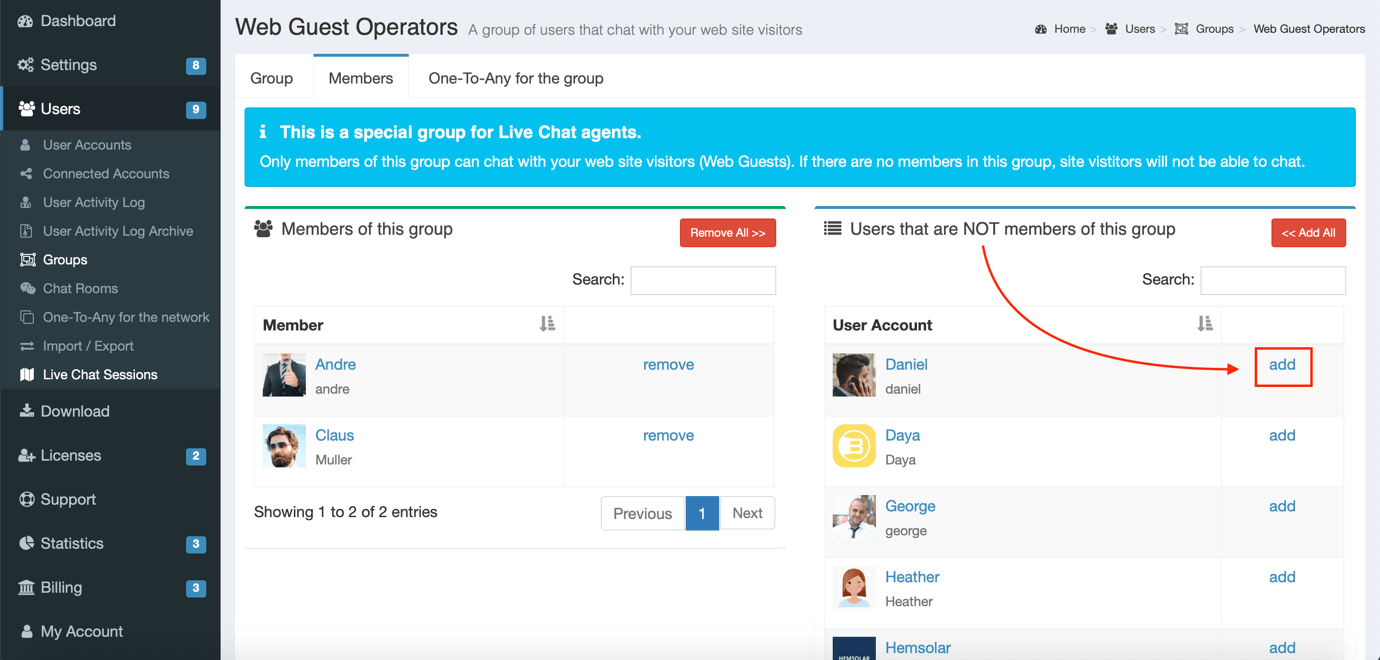Viewport: 1380px width, 660px height.
Task: Click the Groups breadcrumb link
Action: (1214, 29)
